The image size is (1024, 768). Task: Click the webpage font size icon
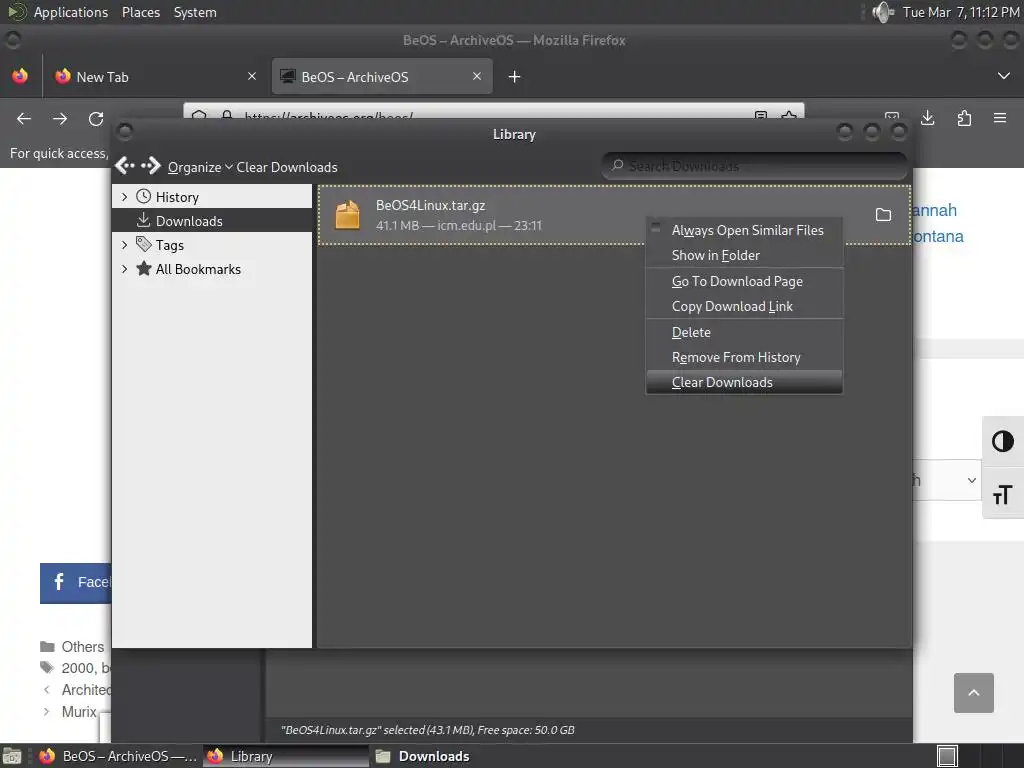[1002, 494]
